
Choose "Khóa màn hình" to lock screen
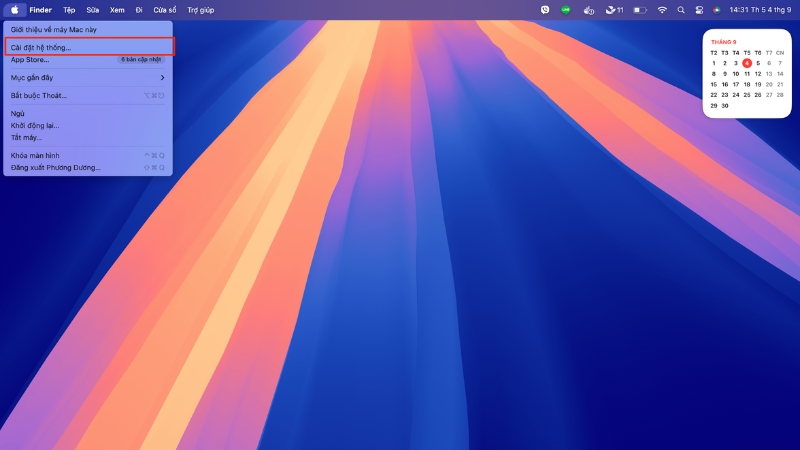[x=37, y=156]
